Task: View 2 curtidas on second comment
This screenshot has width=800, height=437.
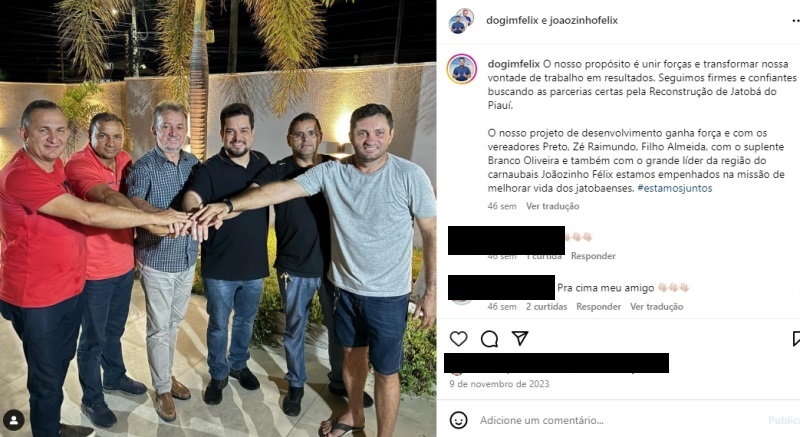Action: (546, 306)
